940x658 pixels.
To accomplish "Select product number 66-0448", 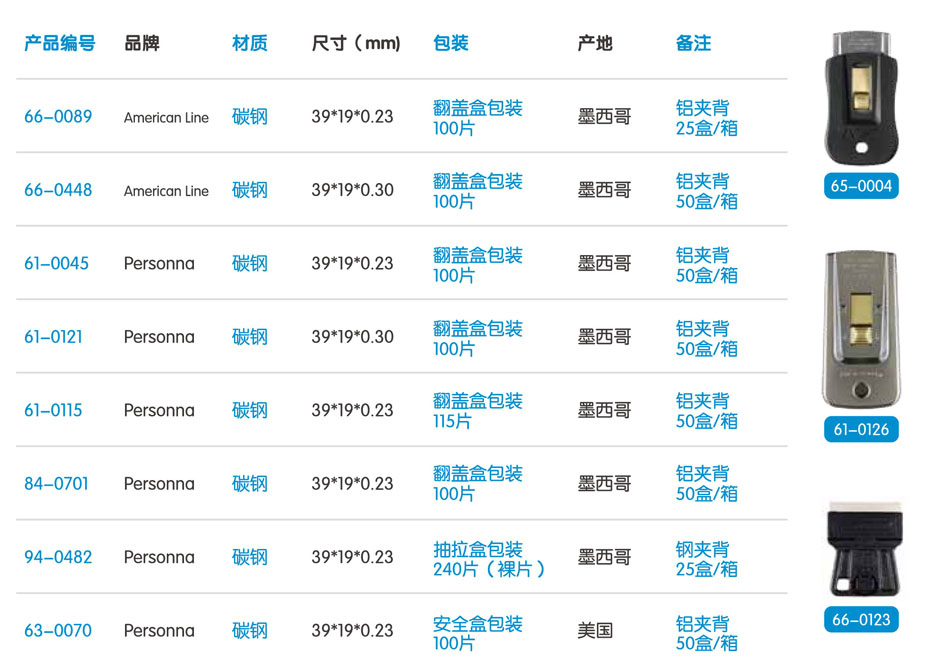I will click(58, 190).
